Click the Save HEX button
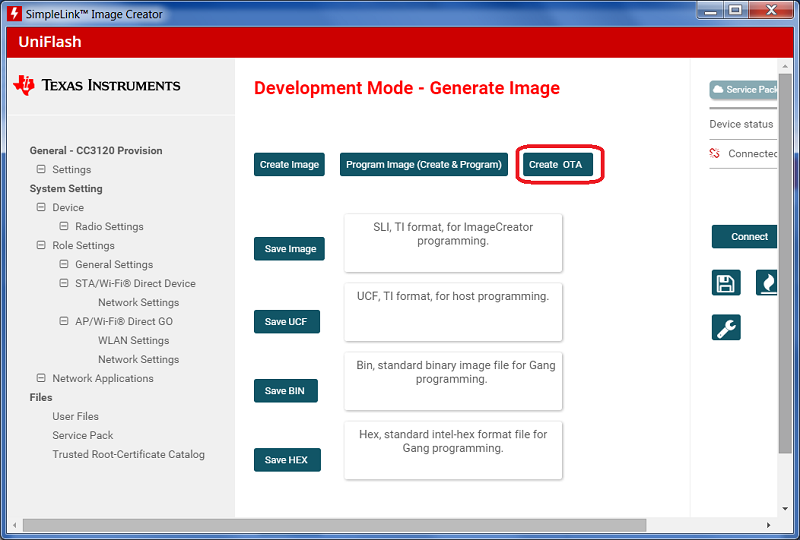Image resolution: width=800 pixels, height=540 pixels. click(286, 460)
